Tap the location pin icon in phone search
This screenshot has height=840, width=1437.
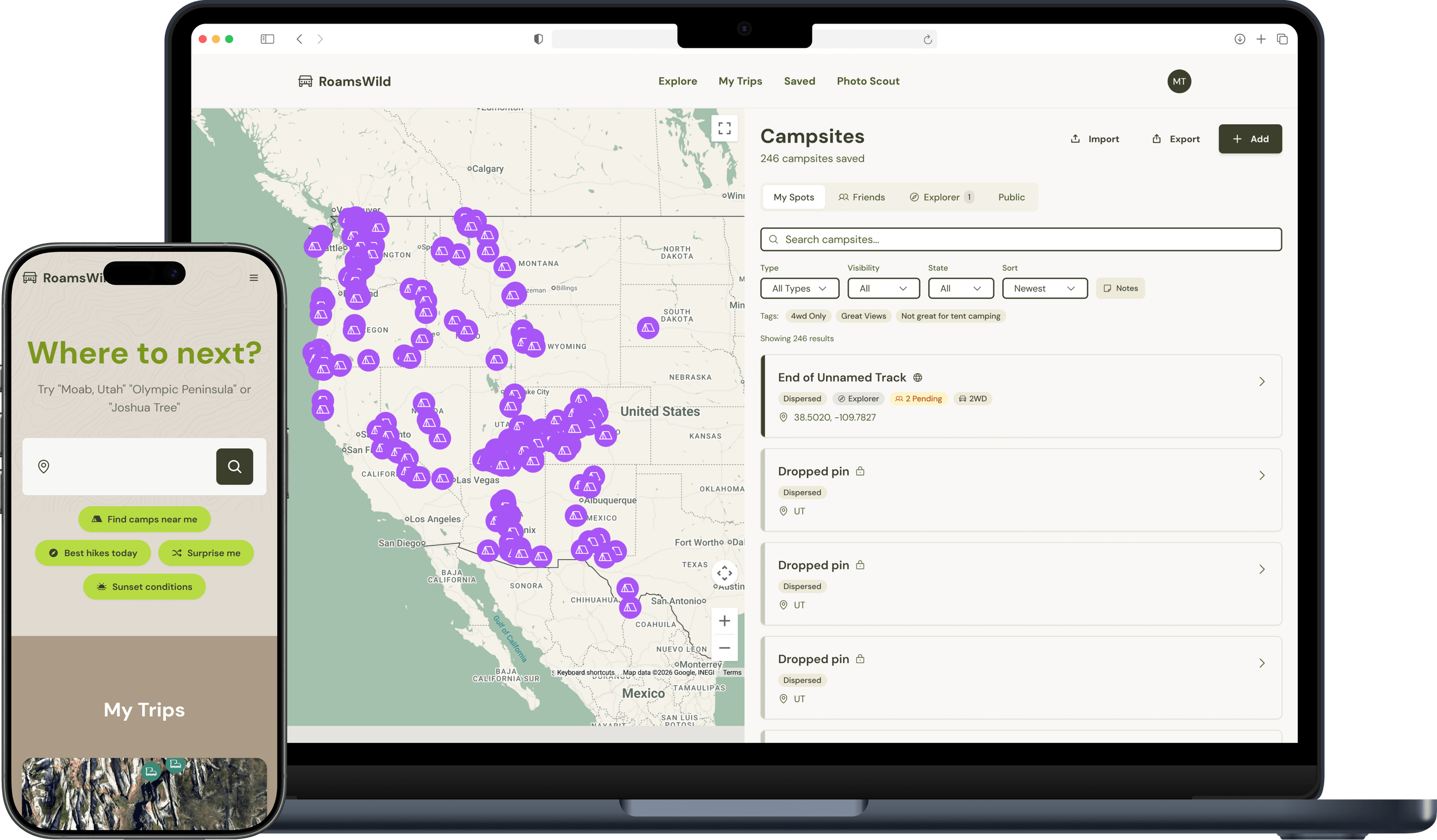43,466
